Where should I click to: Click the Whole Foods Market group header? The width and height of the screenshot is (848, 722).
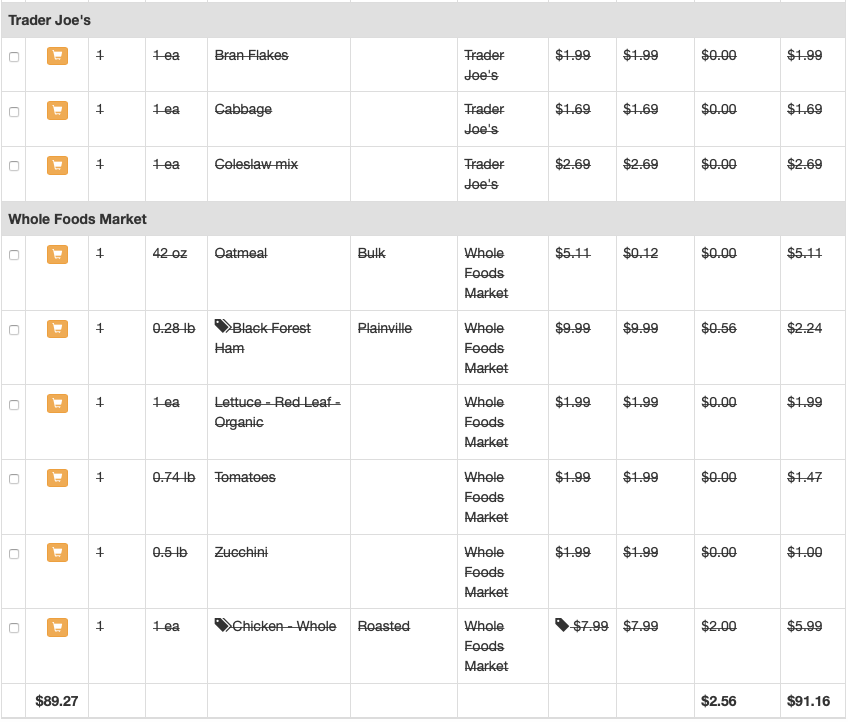tap(78, 218)
